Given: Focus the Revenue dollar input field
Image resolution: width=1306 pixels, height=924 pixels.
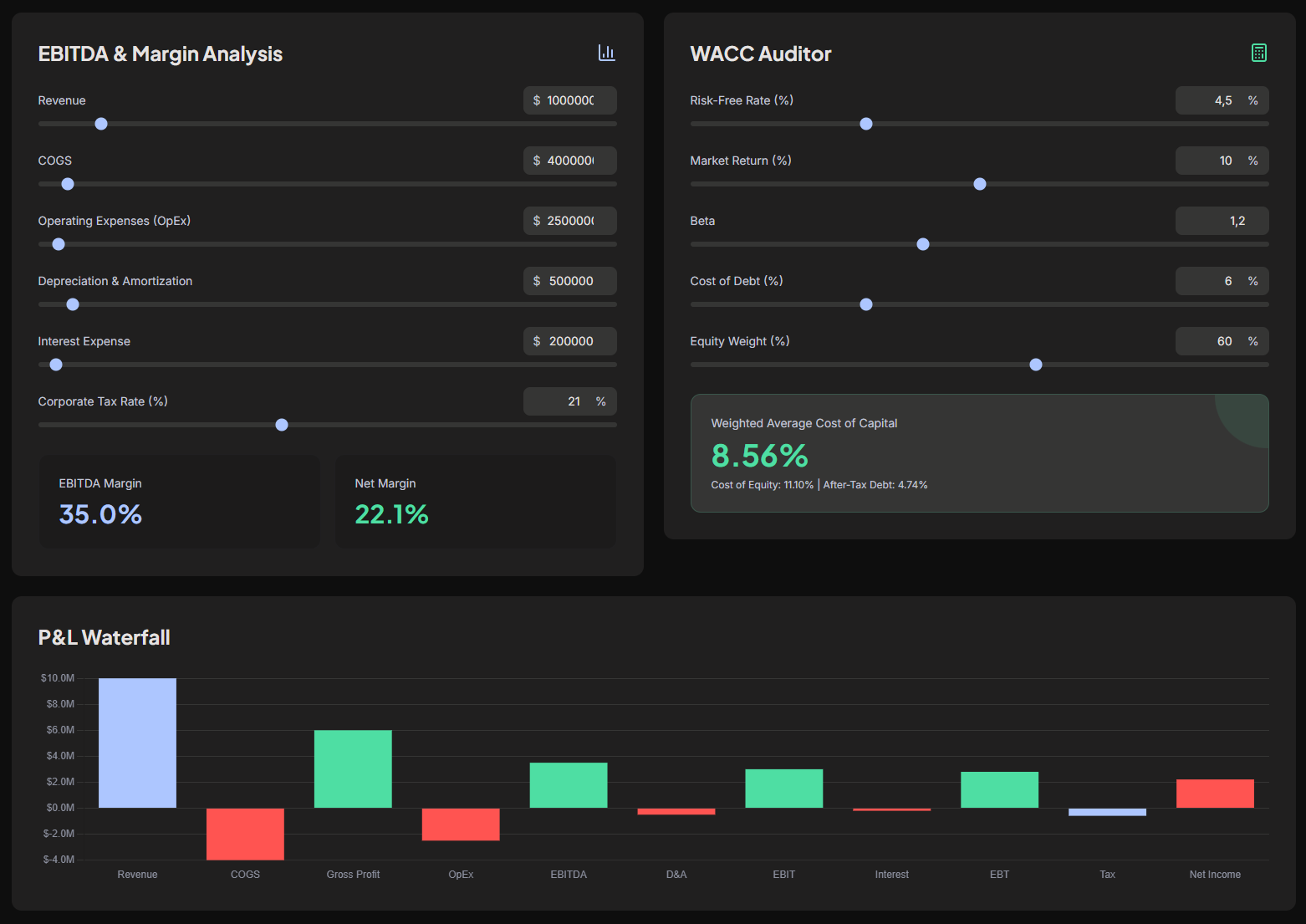Looking at the screenshot, I should tap(570, 100).
